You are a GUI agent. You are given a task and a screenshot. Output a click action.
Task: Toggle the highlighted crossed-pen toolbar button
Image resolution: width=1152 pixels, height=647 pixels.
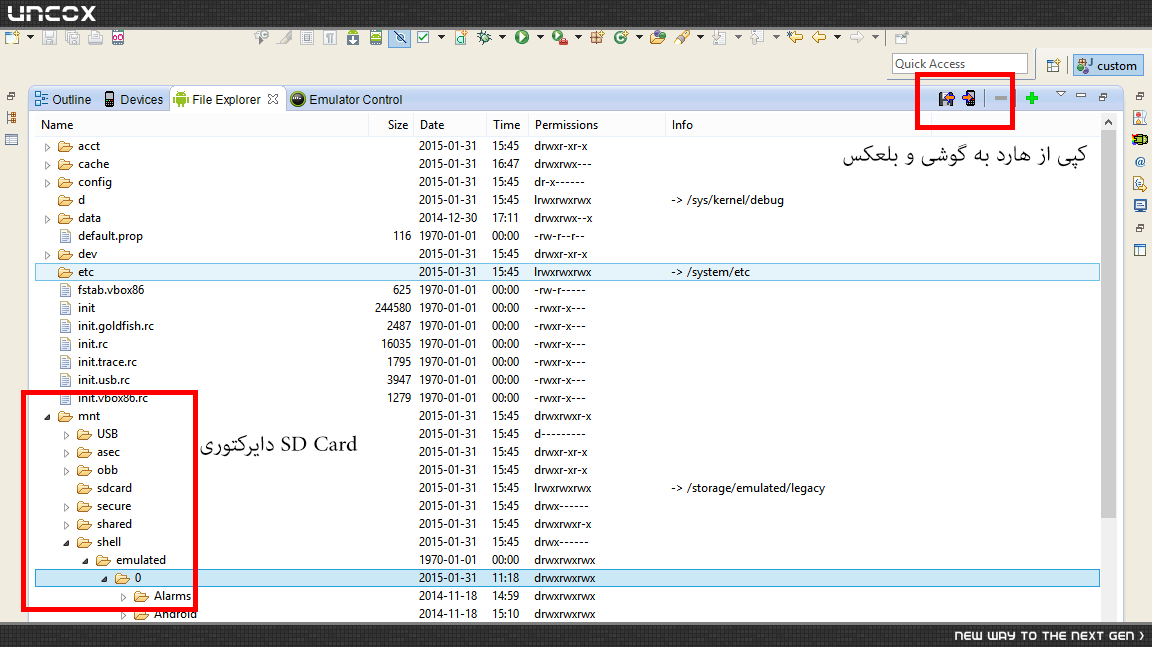pyautogui.click(x=400, y=37)
